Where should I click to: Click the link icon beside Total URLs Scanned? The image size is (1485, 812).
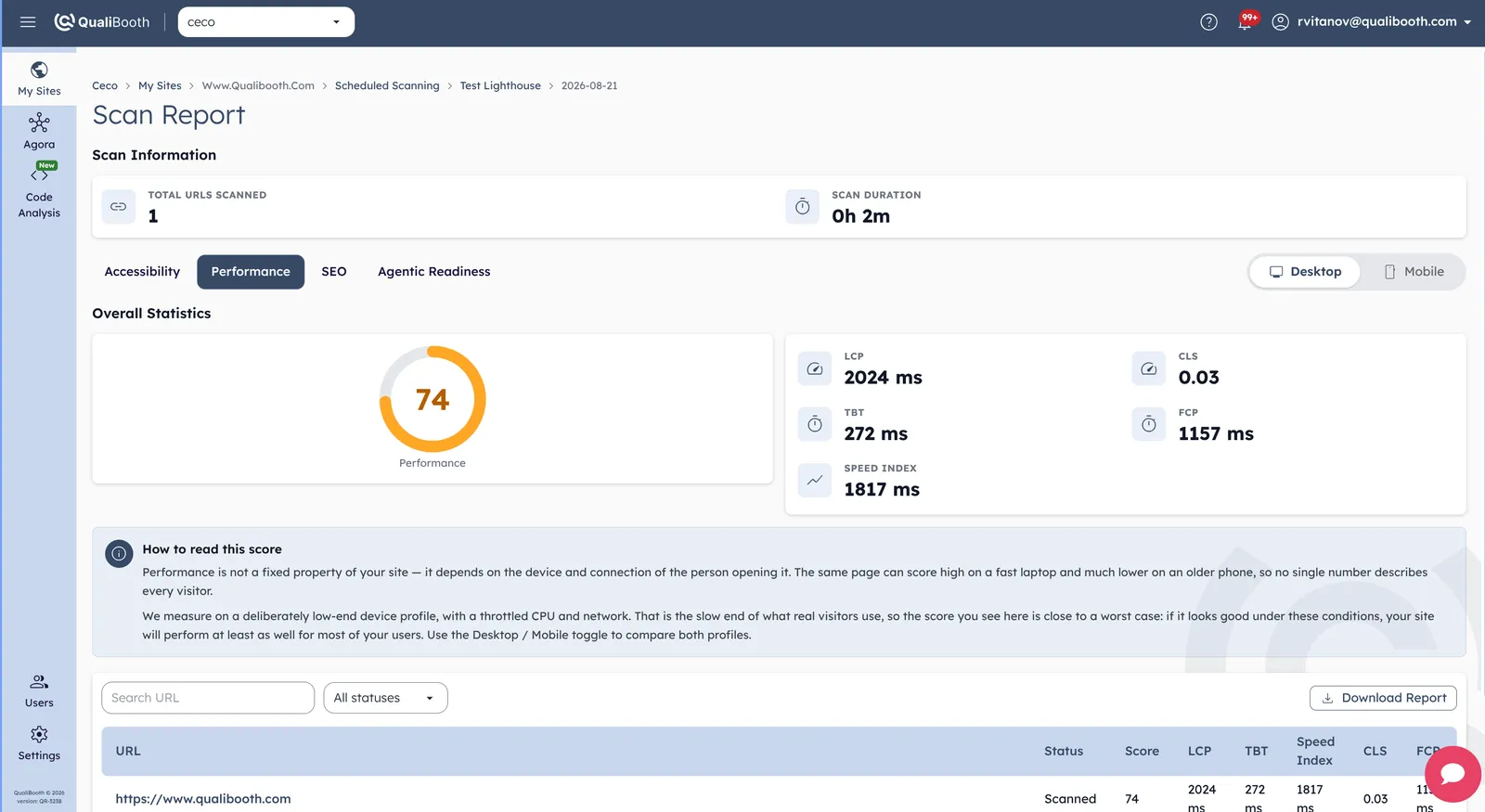(x=119, y=206)
